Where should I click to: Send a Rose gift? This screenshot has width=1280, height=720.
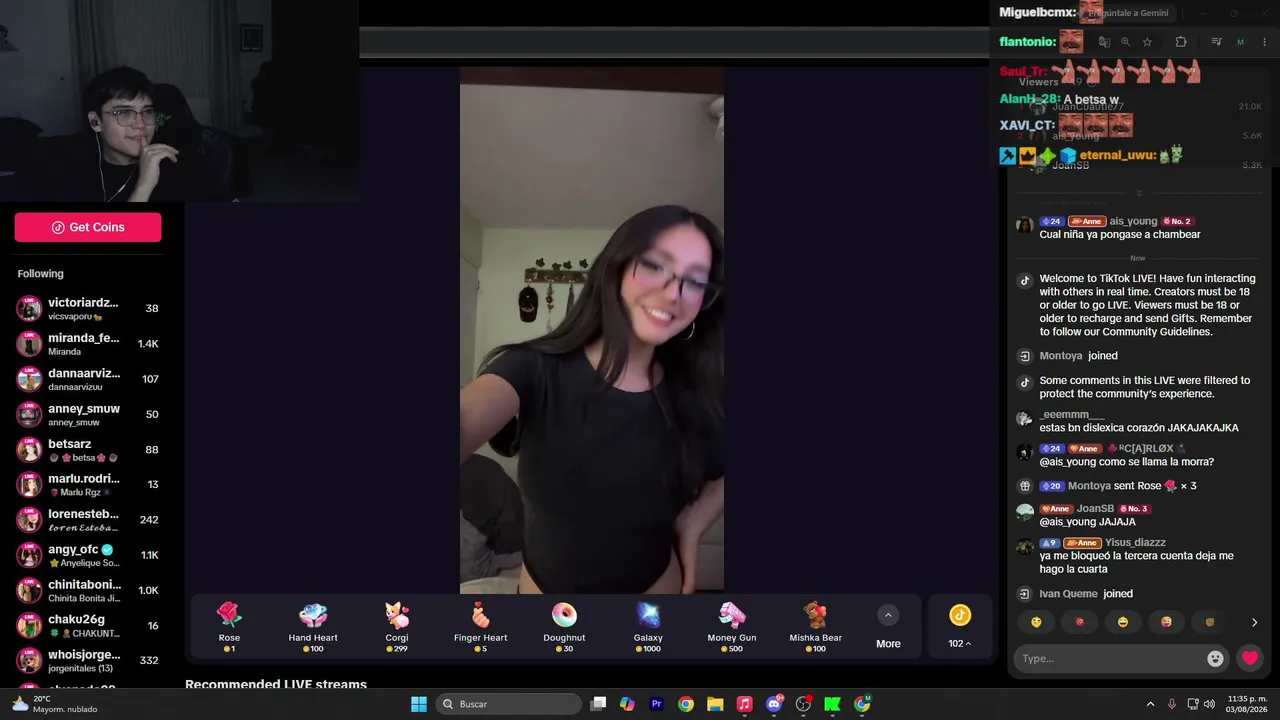(229, 627)
